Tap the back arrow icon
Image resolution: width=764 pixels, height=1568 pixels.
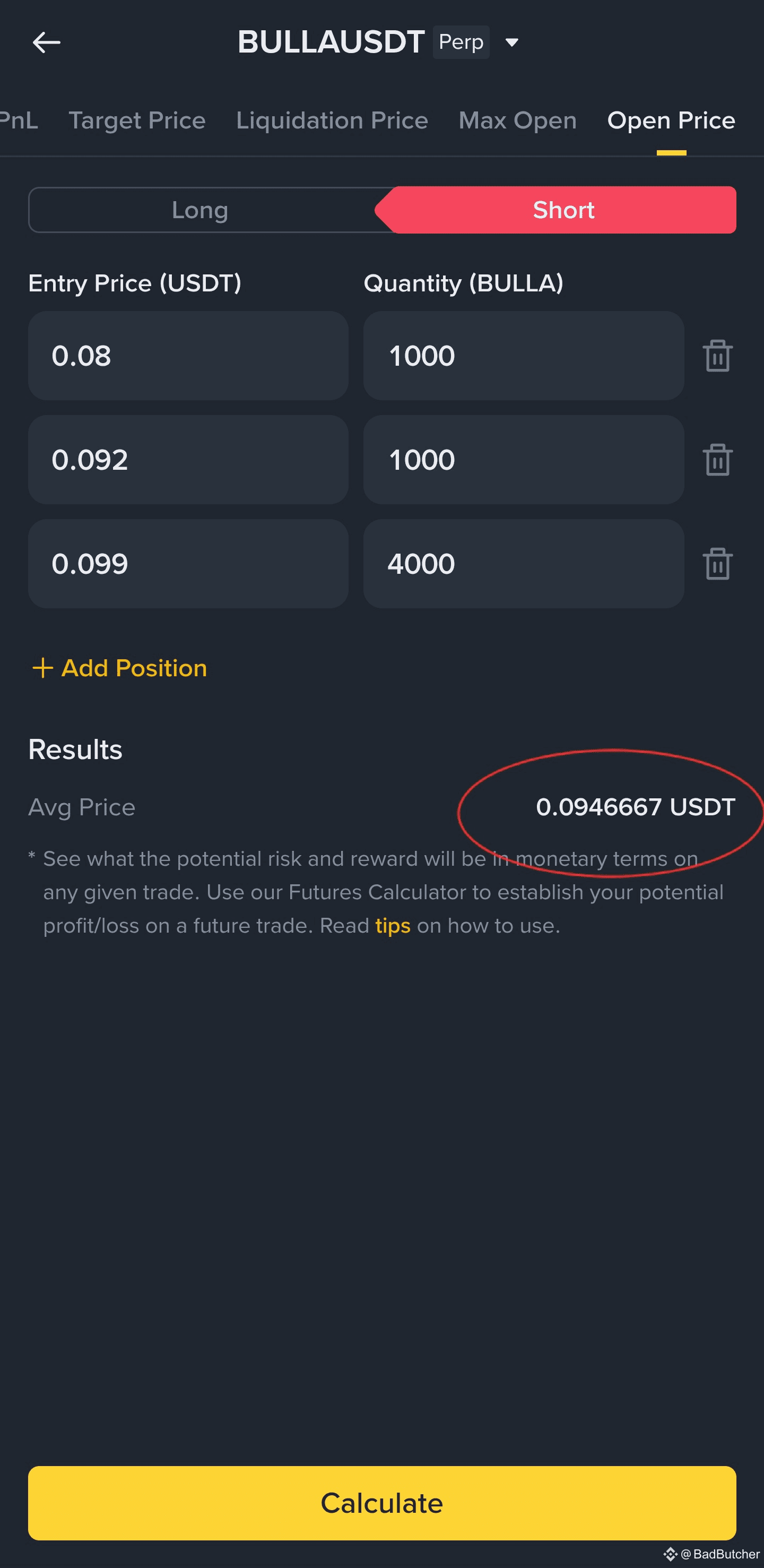tap(46, 42)
